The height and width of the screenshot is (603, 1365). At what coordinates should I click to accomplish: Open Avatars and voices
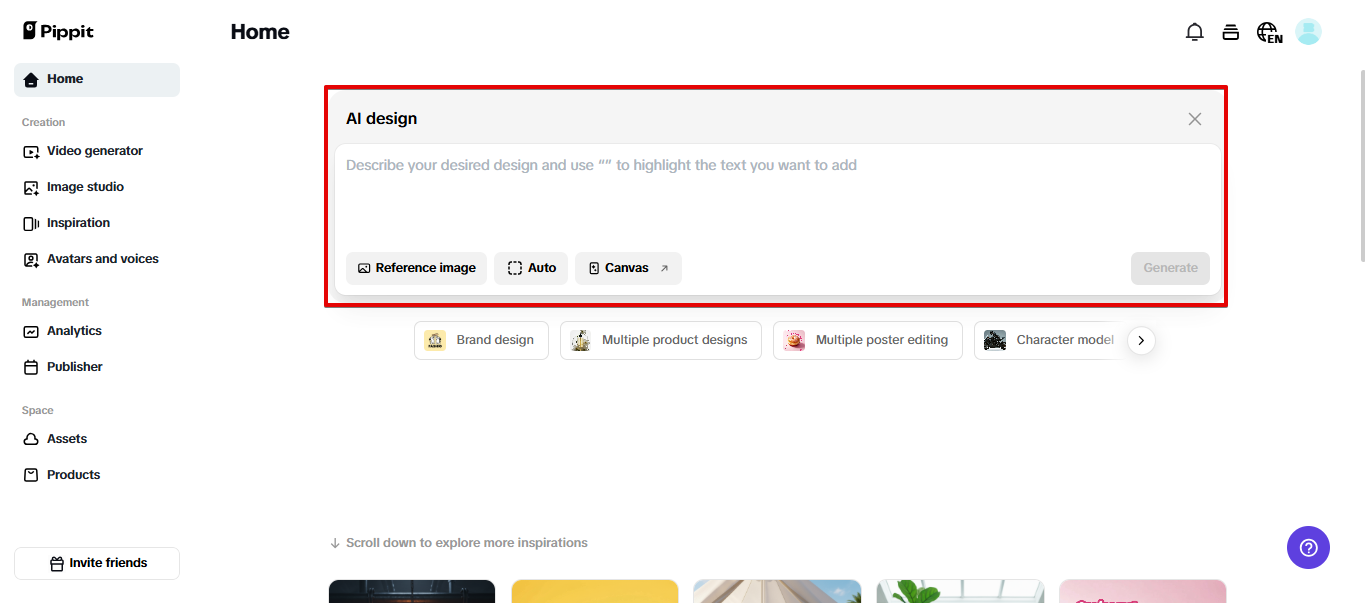click(102, 258)
